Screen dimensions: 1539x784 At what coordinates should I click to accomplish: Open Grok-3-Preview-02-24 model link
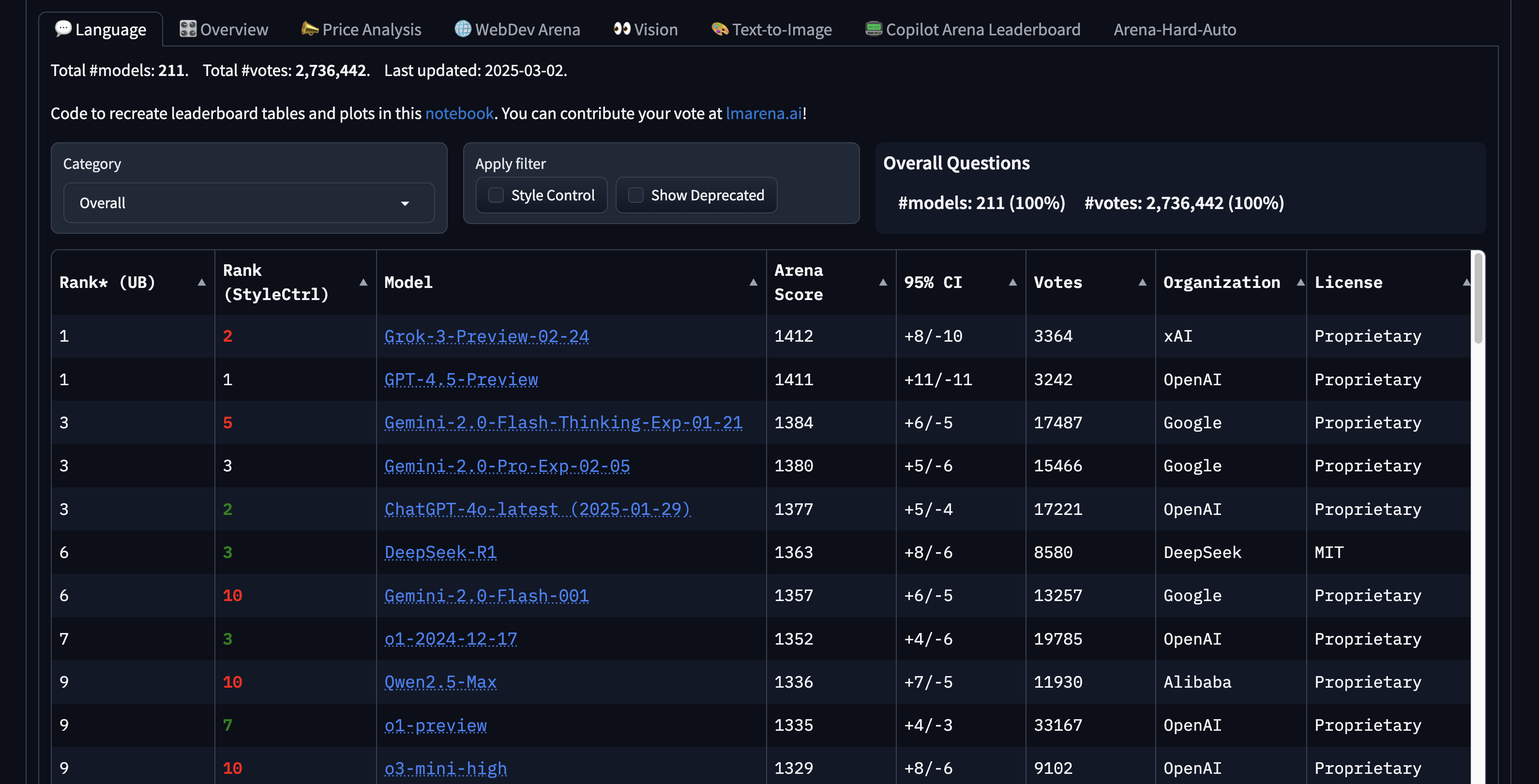point(486,336)
